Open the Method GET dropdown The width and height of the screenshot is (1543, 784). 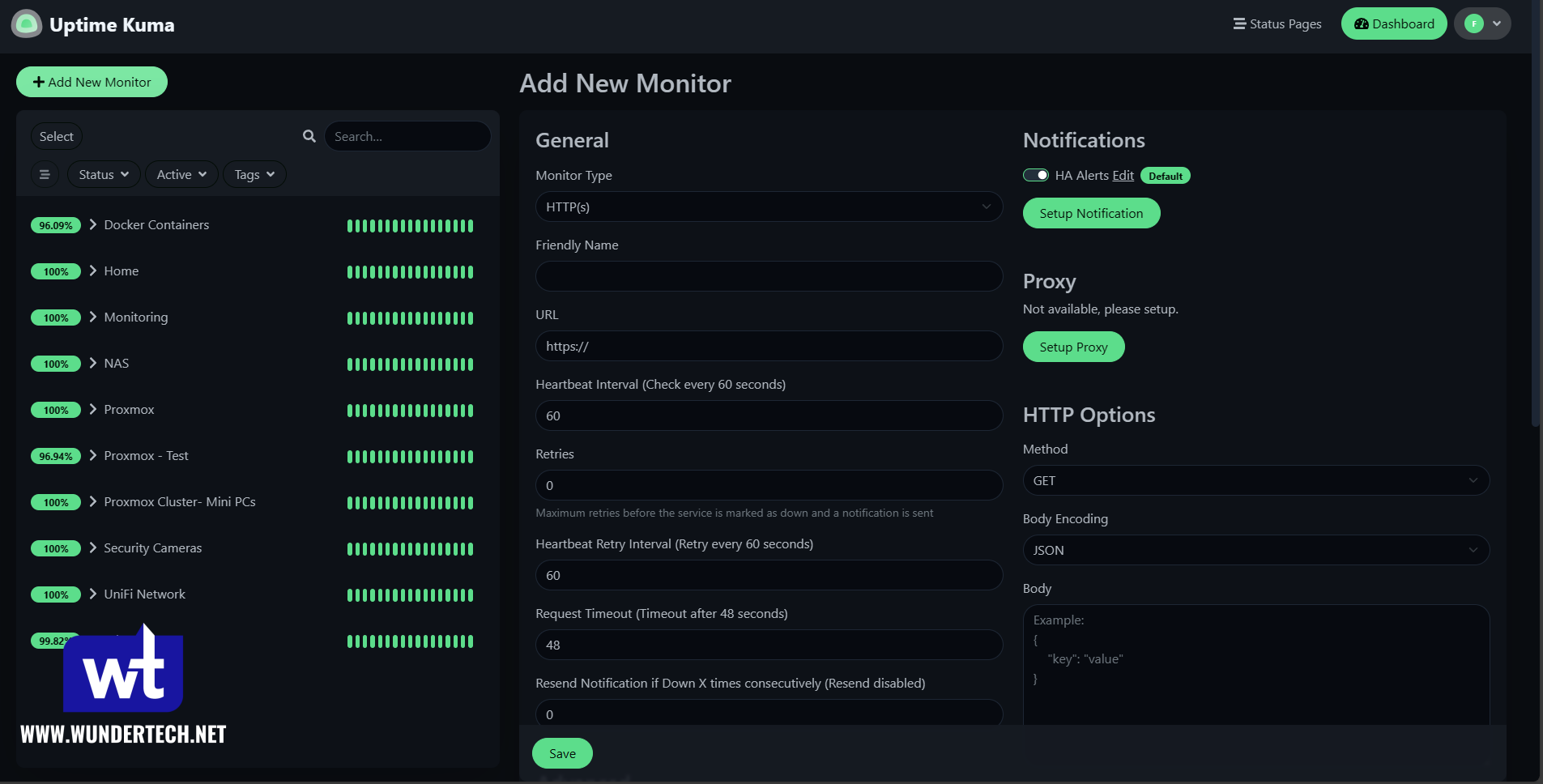(x=1255, y=480)
